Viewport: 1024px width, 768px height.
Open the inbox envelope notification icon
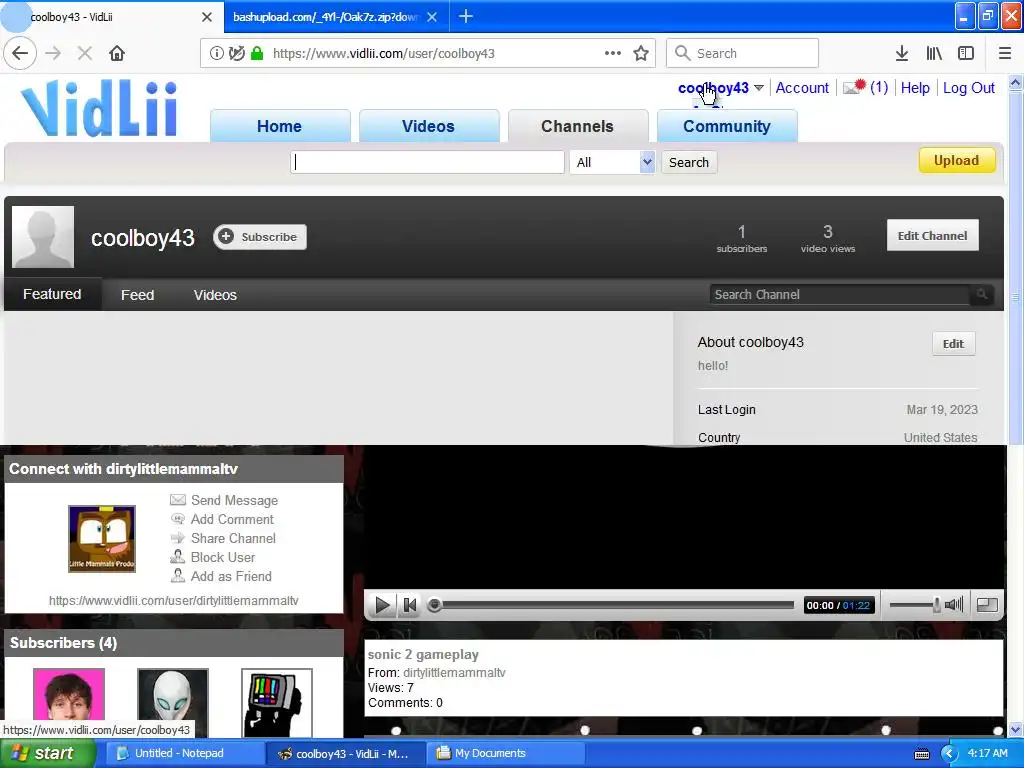click(x=854, y=87)
